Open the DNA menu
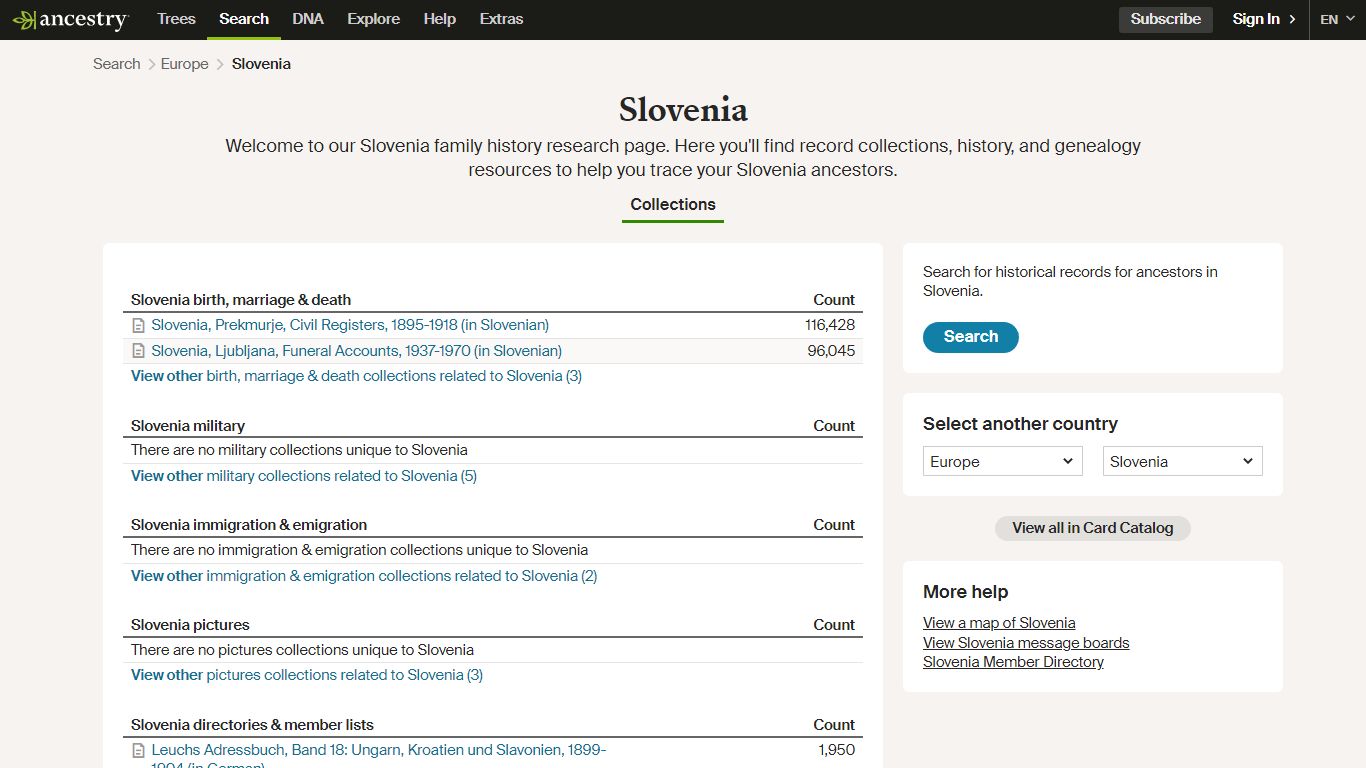 click(308, 19)
